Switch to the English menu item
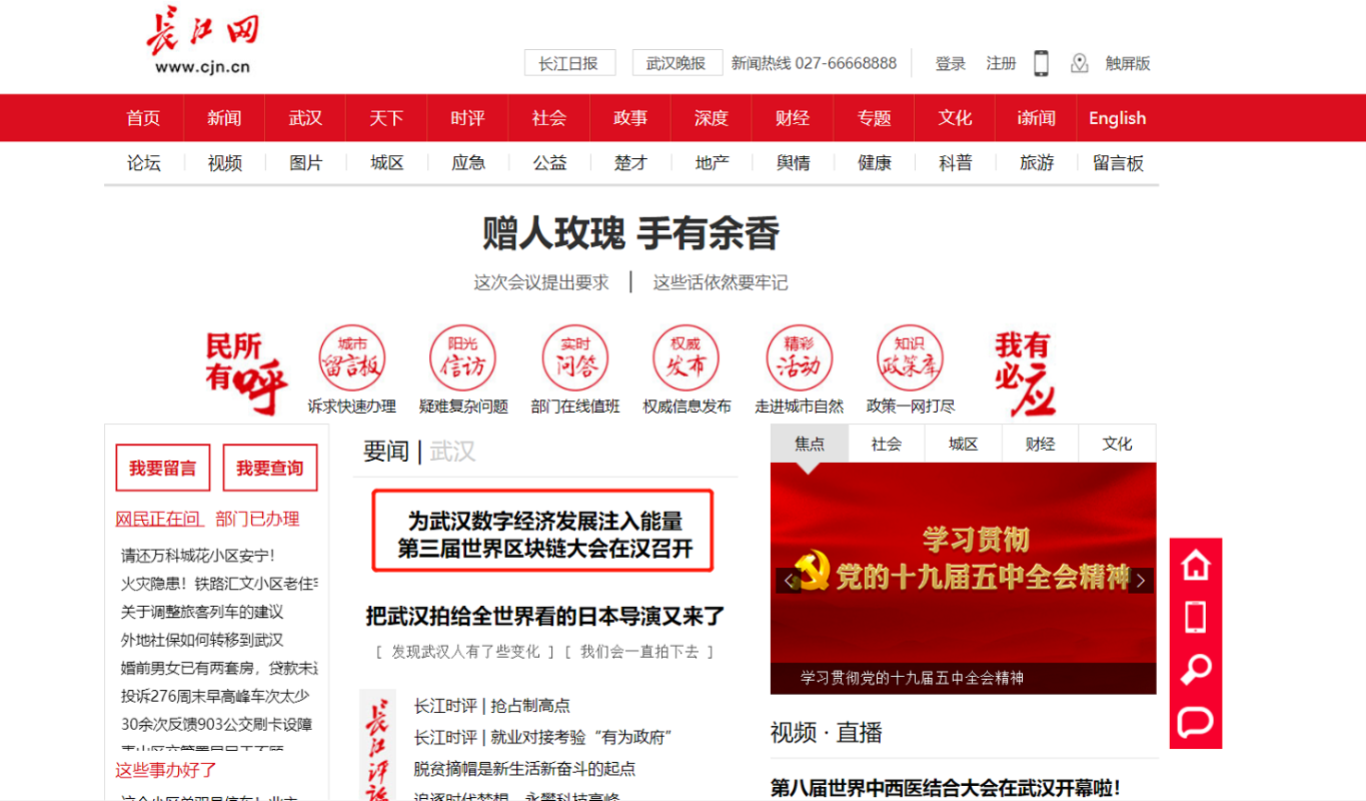This screenshot has height=801, width=1366. coord(1116,118)
